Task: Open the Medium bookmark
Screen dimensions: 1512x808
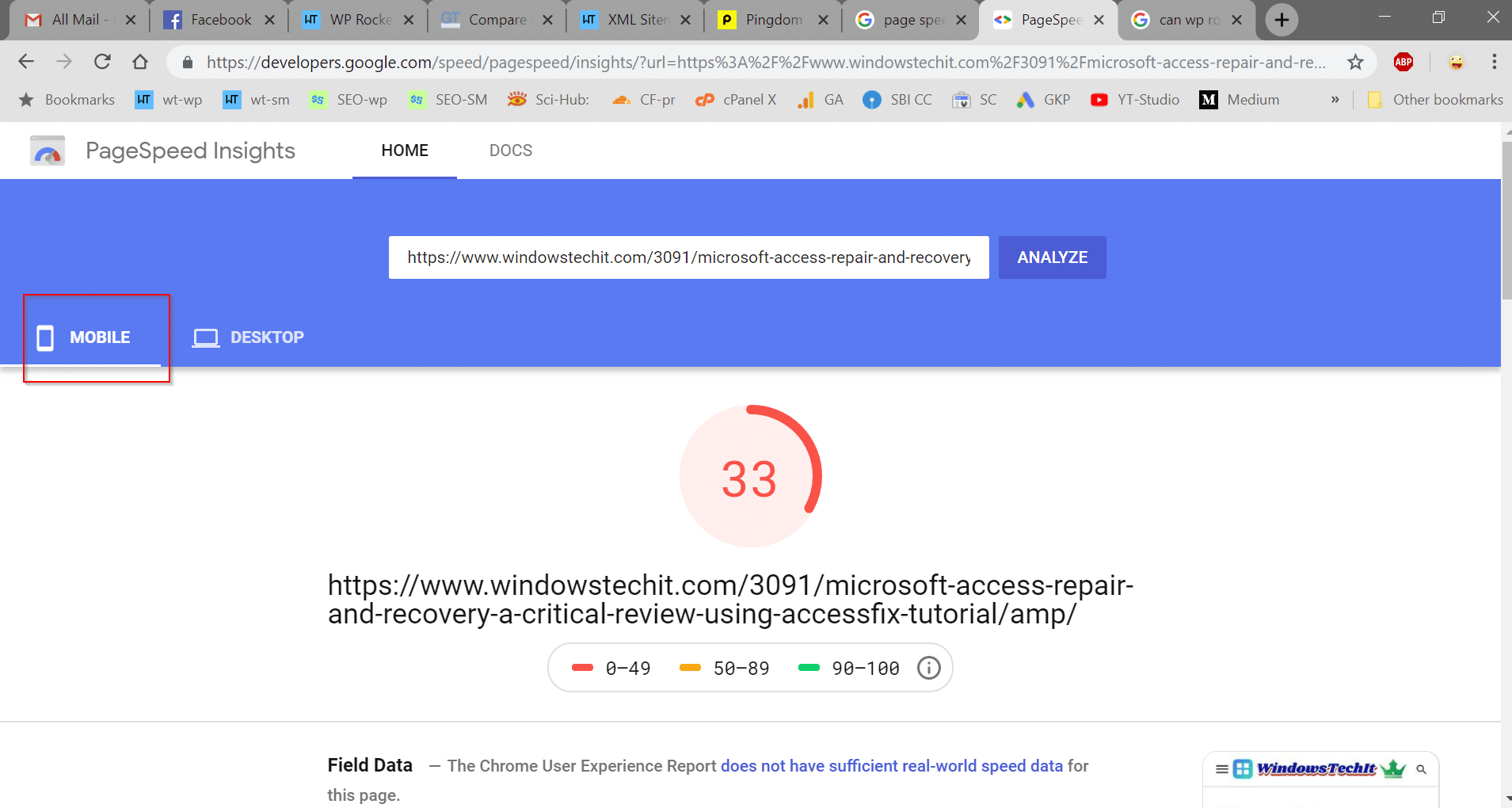Action: 1240,100
